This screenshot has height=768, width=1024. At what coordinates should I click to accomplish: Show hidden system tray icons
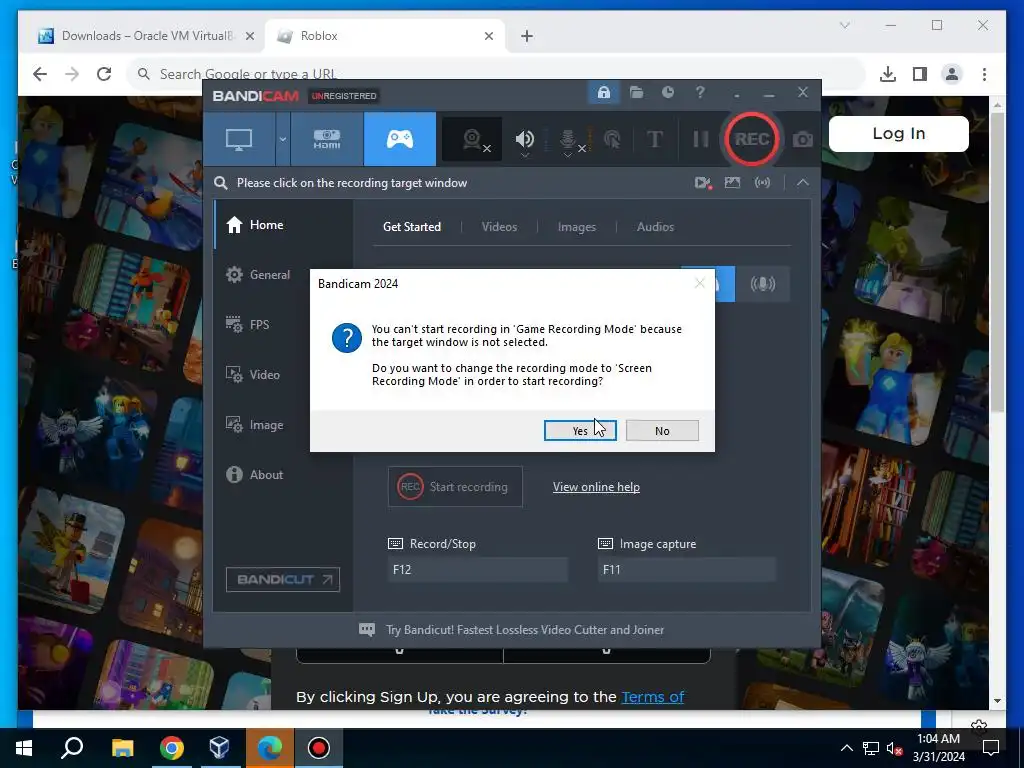(846, 748)
